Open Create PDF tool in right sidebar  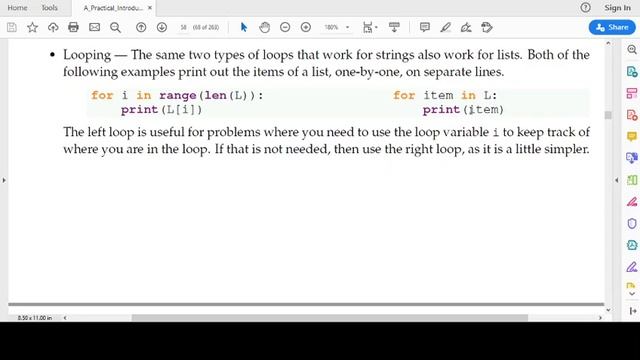tap(632, 115)
